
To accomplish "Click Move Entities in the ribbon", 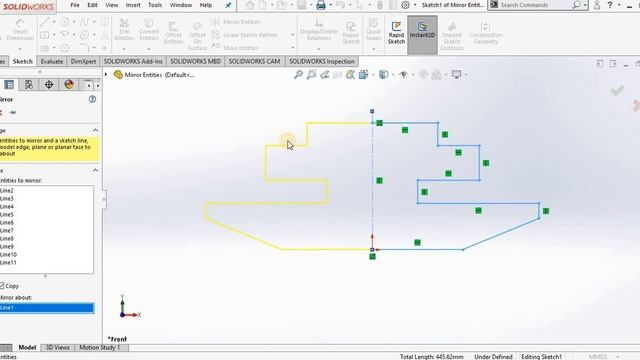I will click(x=235, y=48).
